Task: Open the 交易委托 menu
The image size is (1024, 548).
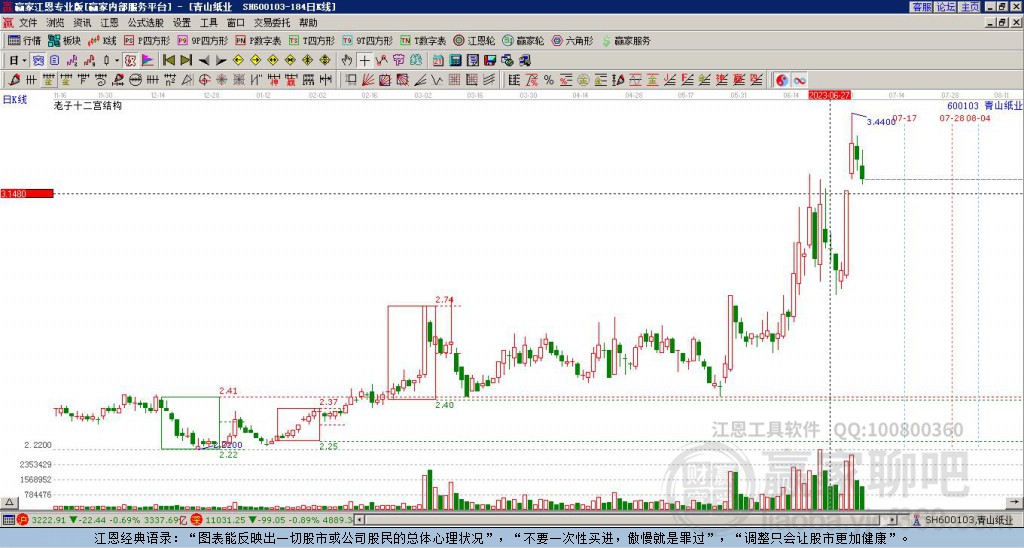Action: (271, 23)
